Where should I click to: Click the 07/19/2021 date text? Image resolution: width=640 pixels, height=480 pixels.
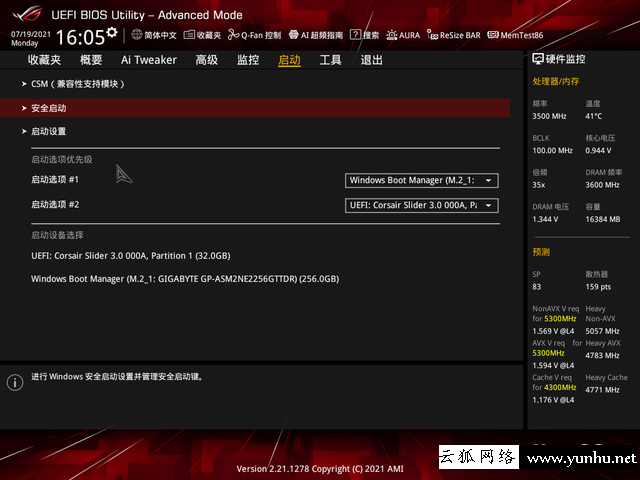31,34
